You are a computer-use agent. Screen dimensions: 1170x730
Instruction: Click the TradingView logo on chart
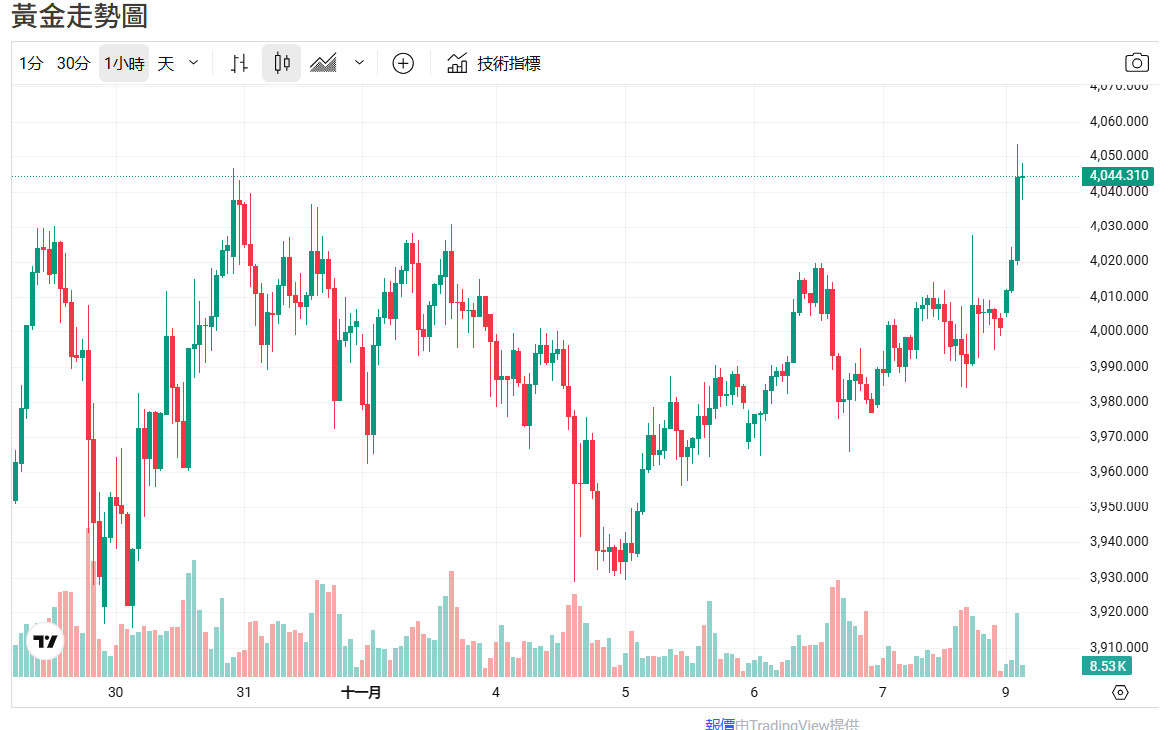pyautogui.click(x=44, y=641)
